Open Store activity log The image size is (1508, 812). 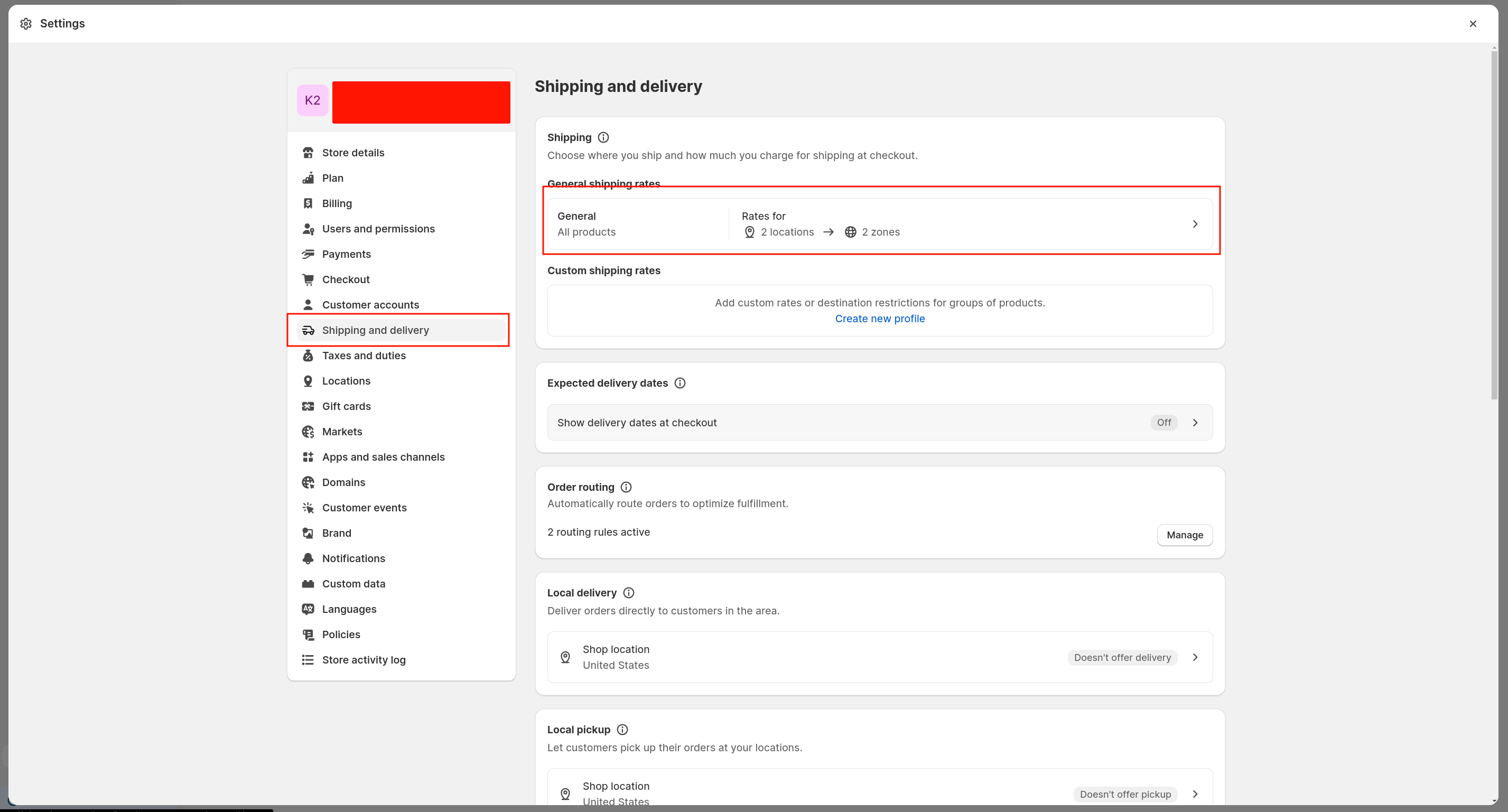coord(401,660)
